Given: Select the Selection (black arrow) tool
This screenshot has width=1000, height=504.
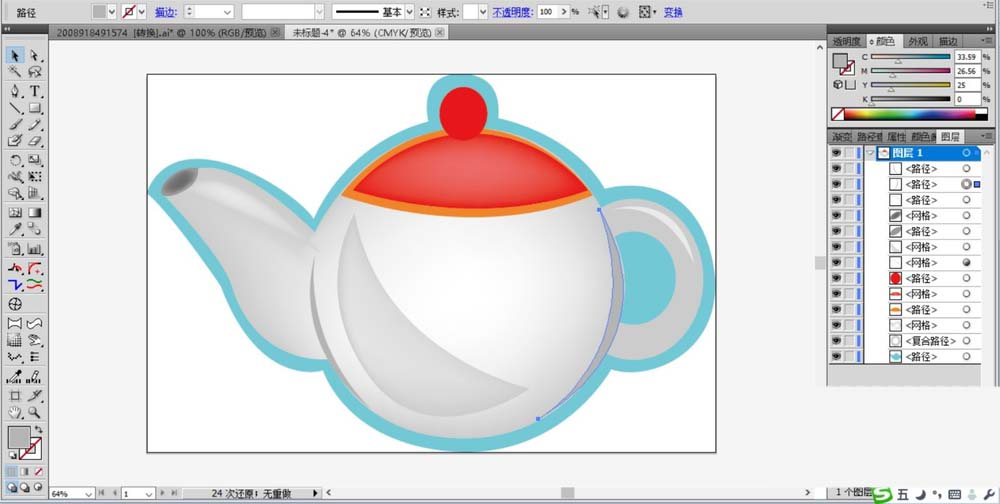Looking at the screenshot, I should 15,56.
